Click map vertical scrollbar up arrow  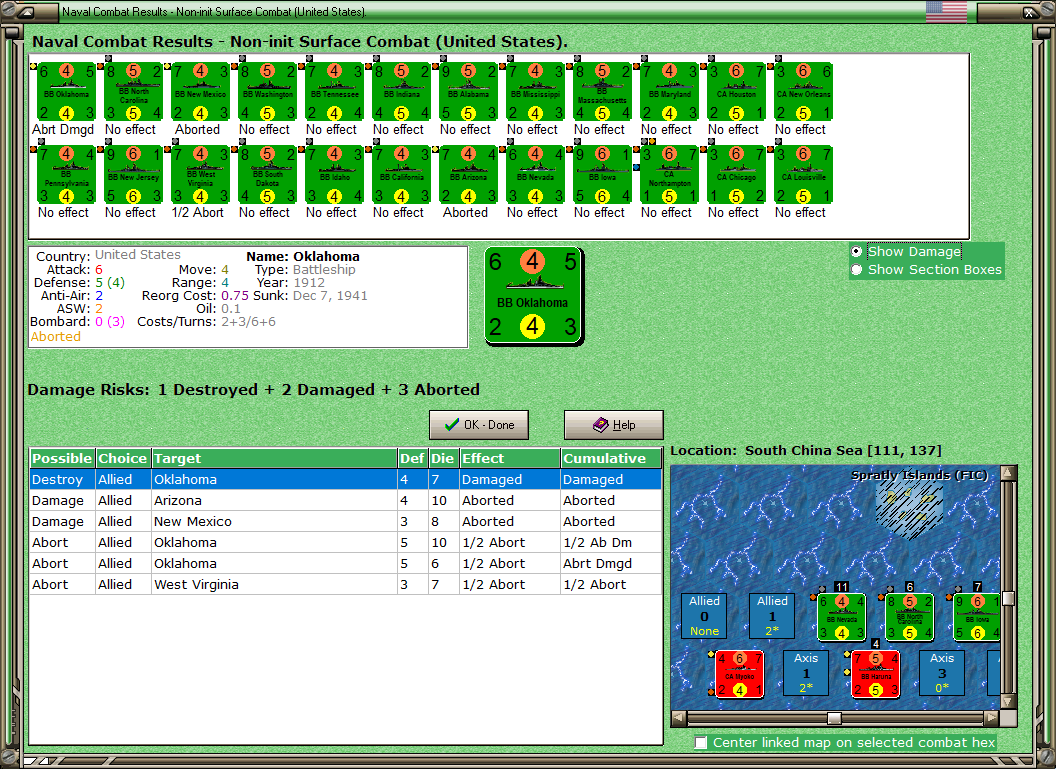click(x=1008, y=473)
